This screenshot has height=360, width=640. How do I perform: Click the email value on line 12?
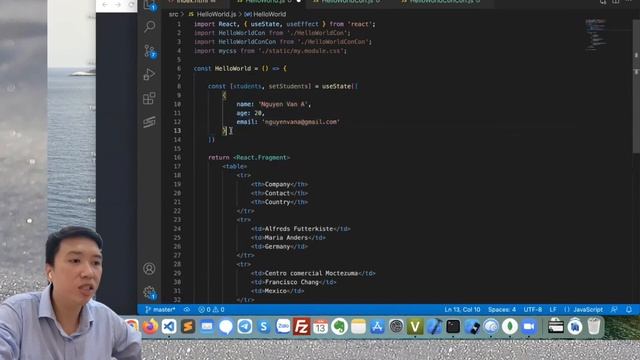pos(300,122)
